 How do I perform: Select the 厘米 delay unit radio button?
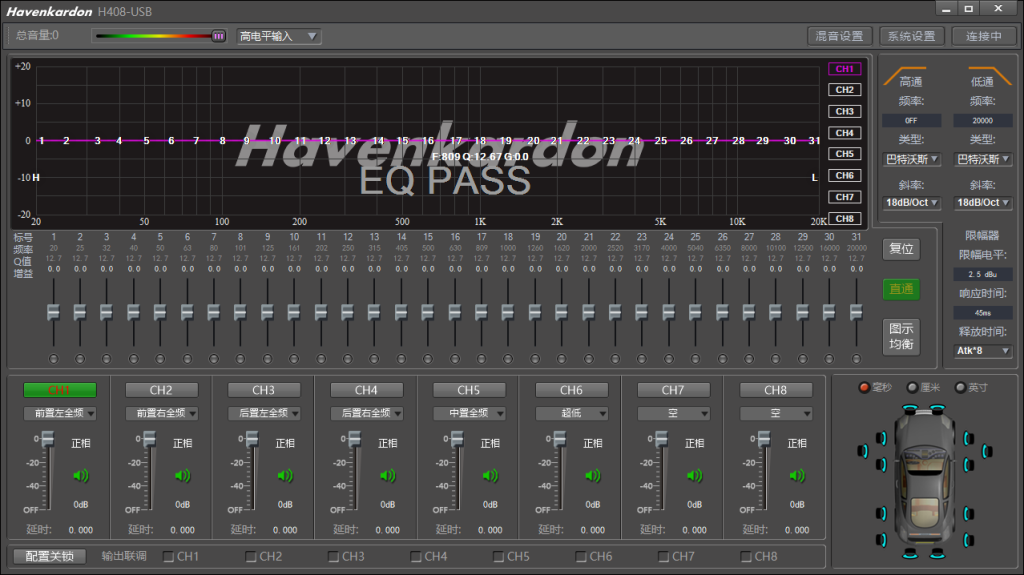point(912,387)
